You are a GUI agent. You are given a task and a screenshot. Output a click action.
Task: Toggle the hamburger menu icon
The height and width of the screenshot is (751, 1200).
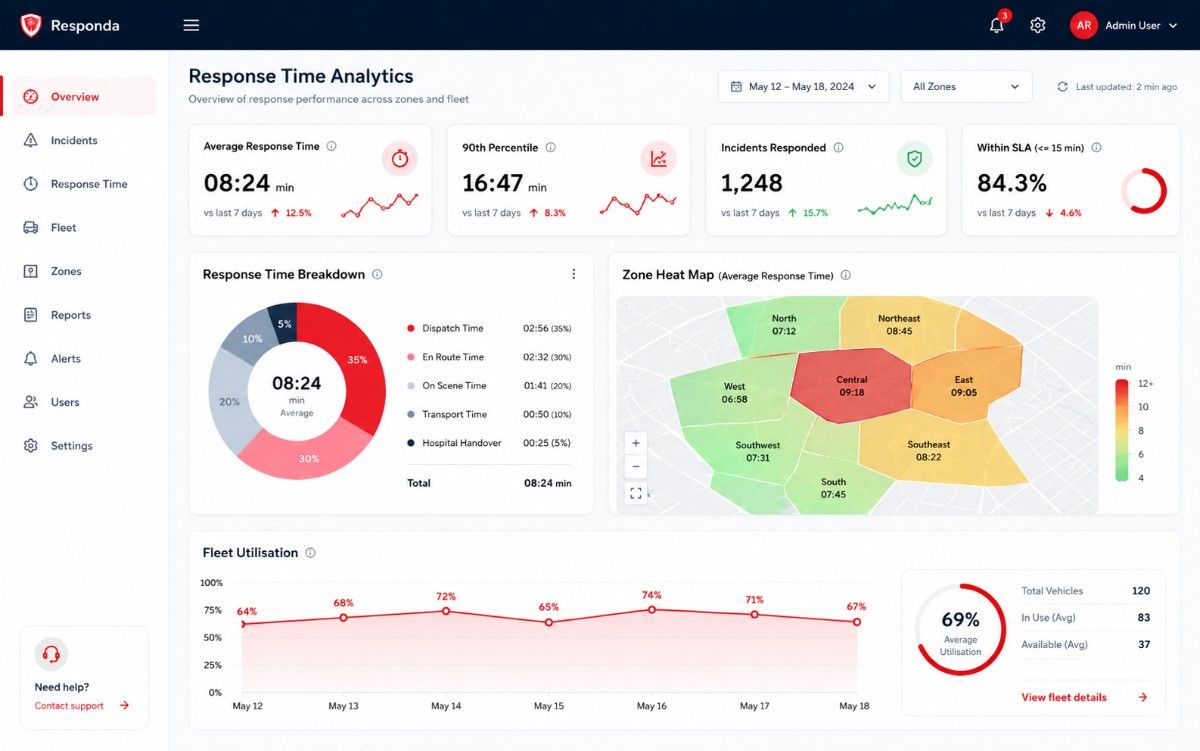click(x=191, y=25)
